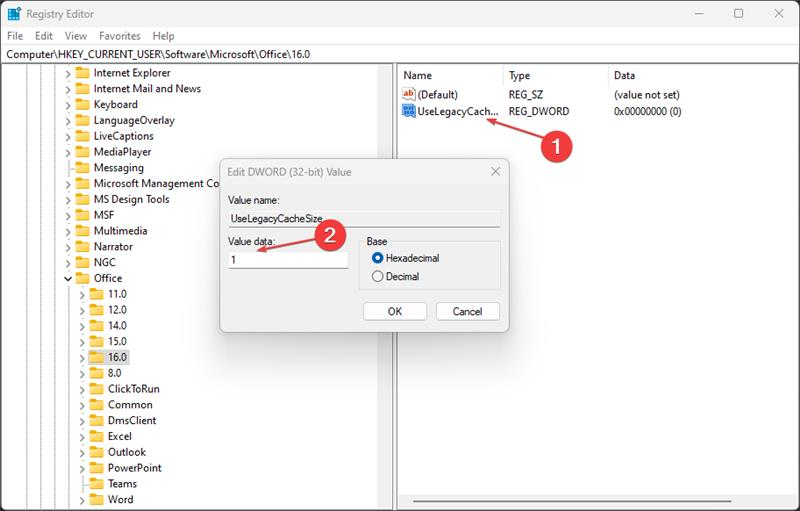Open the Help menu
800x511 pixels.
point(163,36)
